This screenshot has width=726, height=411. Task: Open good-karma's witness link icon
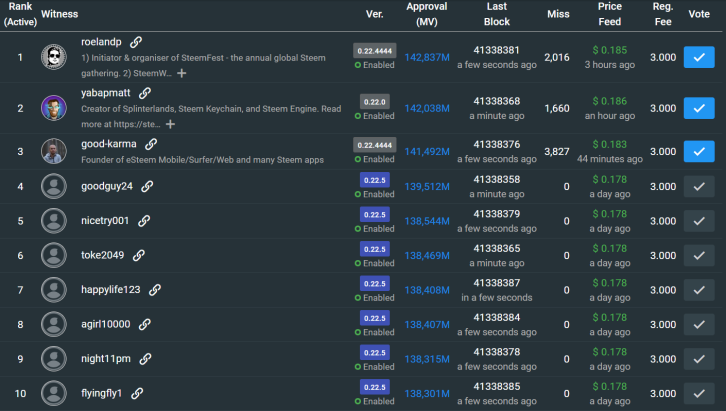point(151,144)
